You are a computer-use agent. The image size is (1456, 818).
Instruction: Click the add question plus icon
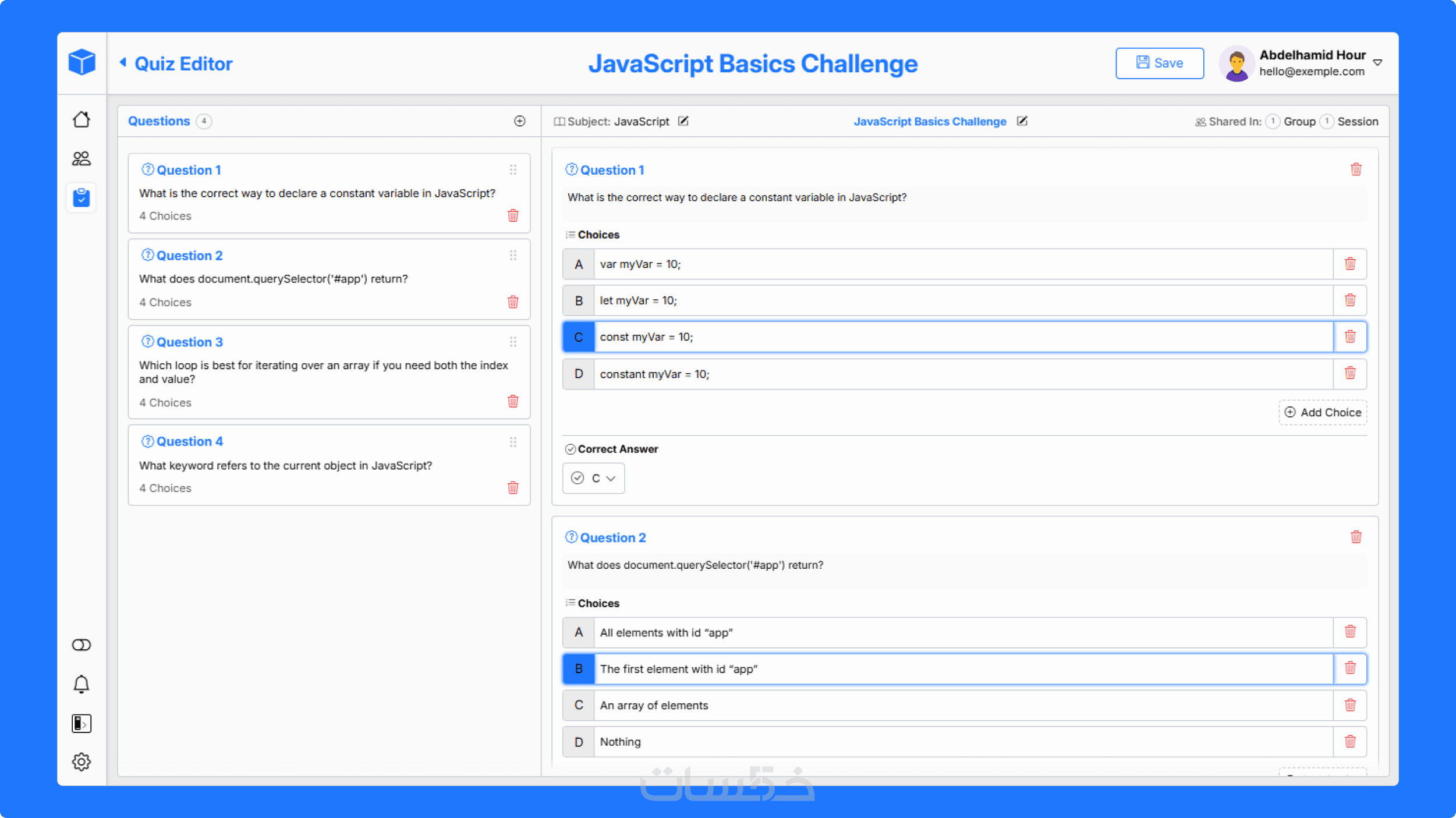519,121
